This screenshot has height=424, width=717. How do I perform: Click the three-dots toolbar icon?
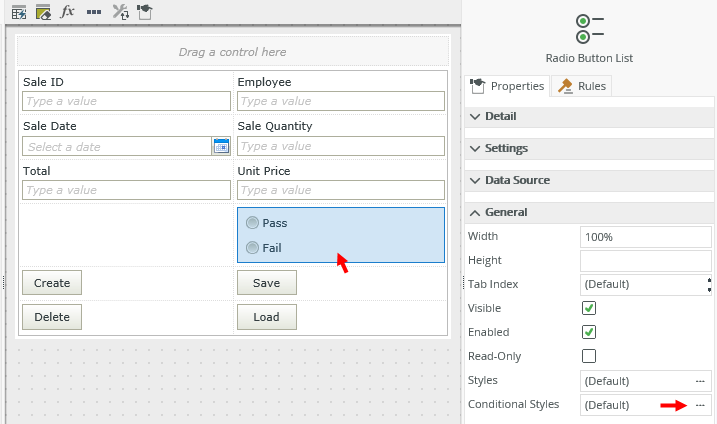[94, 12]
